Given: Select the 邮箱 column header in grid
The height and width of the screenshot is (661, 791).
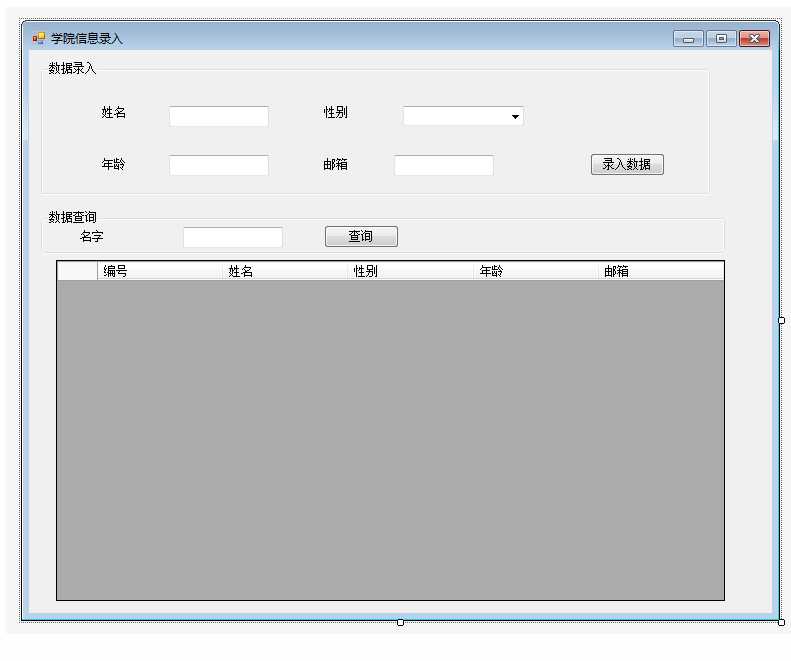Looking at the screenshot, I should click(661, 271).
